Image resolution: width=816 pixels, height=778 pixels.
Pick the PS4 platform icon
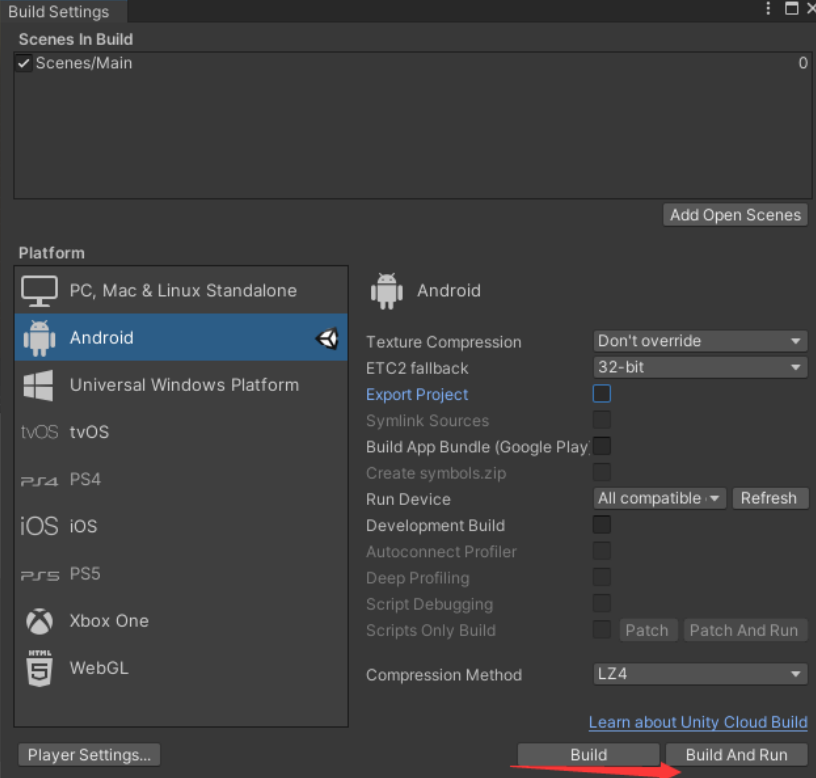pos(39,480)
